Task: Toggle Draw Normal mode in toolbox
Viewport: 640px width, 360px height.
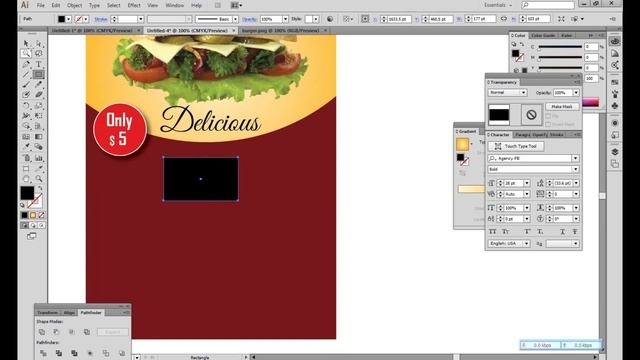Action: point(24,225)
